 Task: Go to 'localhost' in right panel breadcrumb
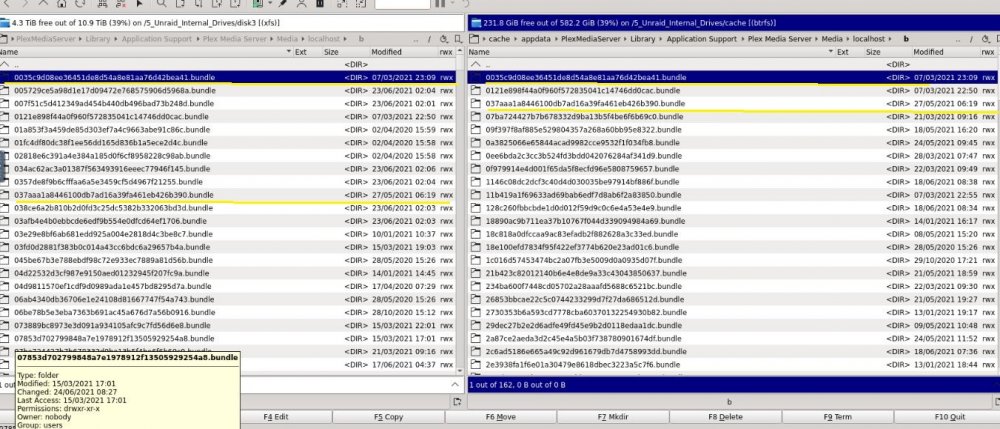point(869,39)
